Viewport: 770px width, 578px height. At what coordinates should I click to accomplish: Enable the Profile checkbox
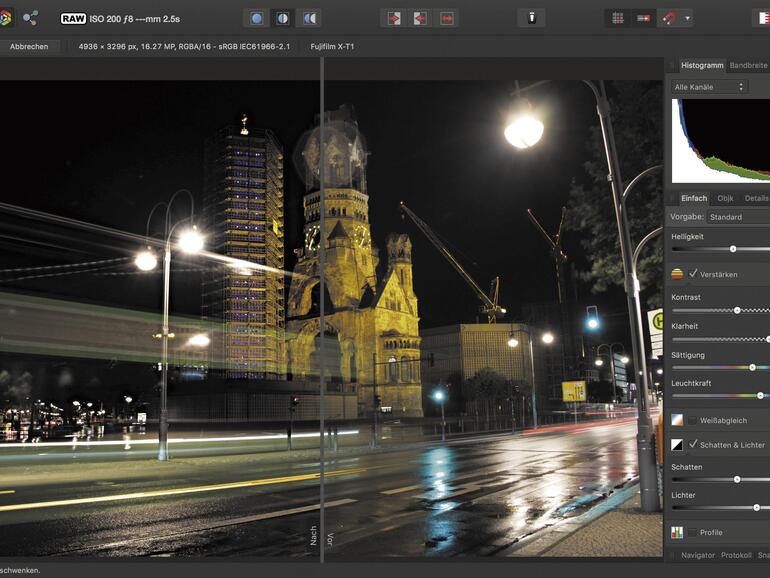pos(693,532)
